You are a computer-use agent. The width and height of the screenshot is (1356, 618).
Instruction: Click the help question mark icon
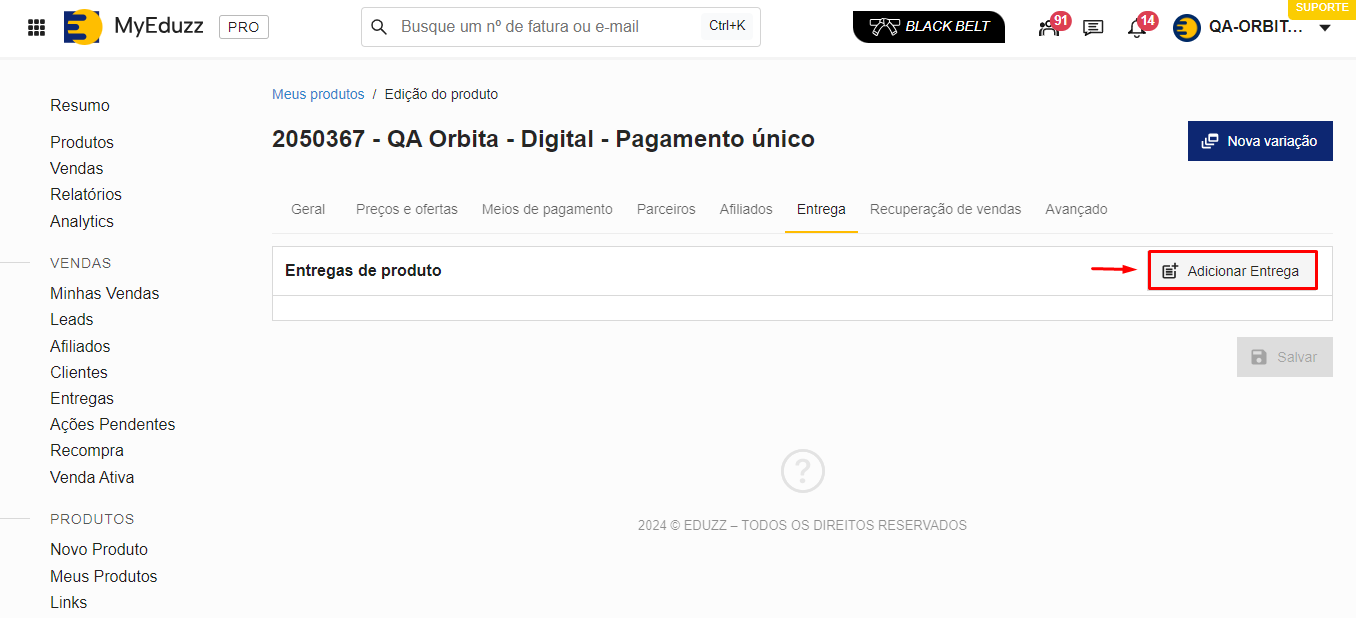[x=802, y=471]
